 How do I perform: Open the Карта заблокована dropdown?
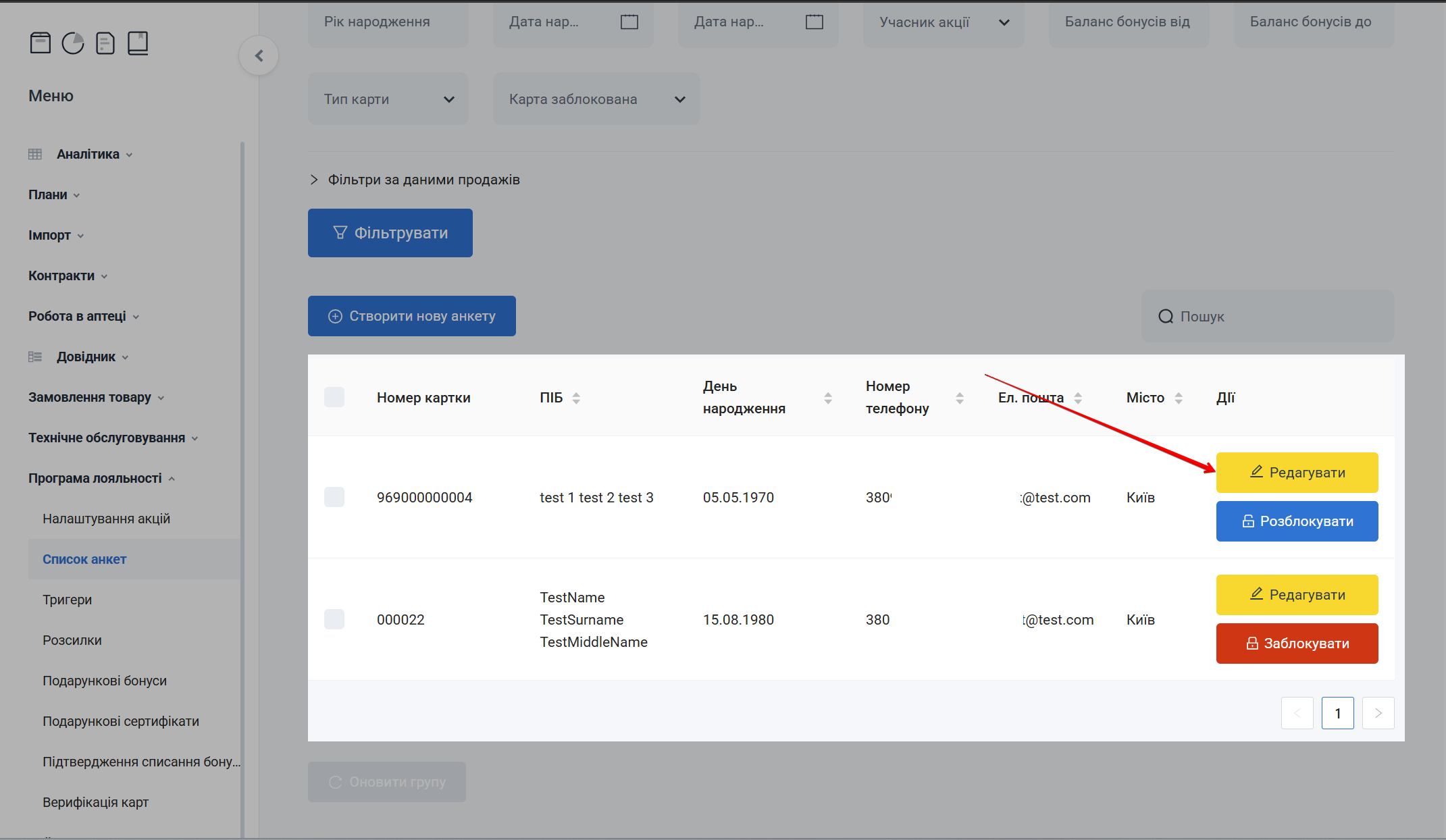tap(596, 99)
